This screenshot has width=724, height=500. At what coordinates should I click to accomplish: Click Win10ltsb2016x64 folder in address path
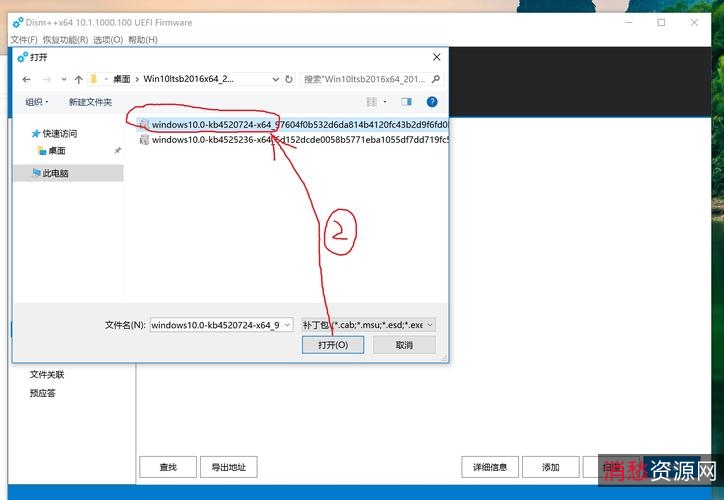click(188, 79)
